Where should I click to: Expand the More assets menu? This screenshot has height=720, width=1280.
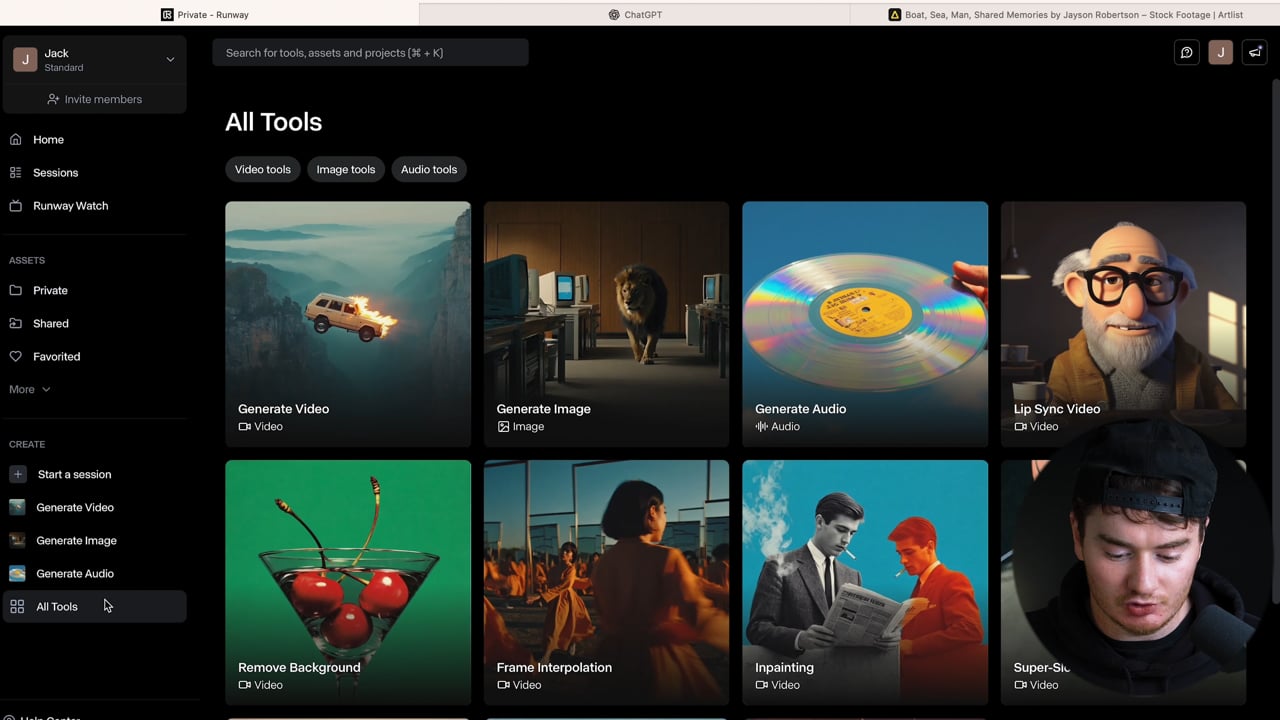tap(30, 390)
